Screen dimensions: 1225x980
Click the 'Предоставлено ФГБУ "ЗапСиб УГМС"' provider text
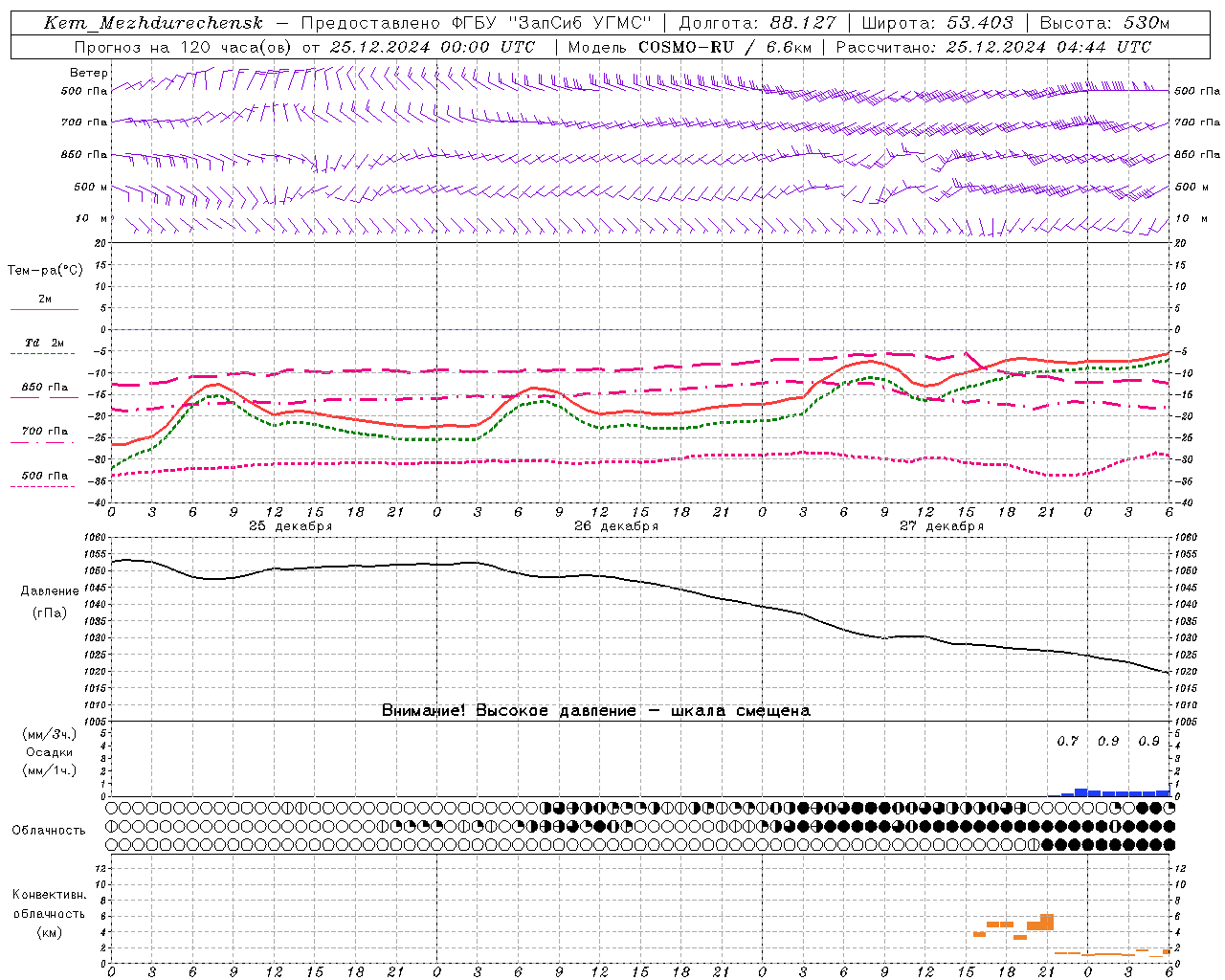(x=477, y=23)
